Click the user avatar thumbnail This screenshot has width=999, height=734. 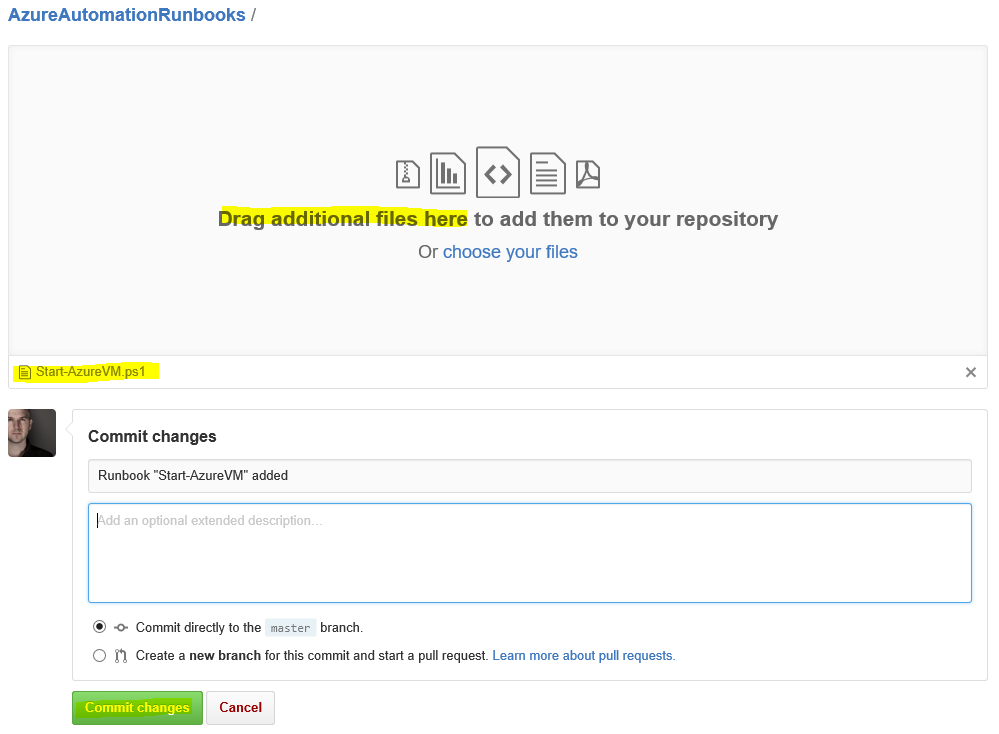click(x=32, y=433)
